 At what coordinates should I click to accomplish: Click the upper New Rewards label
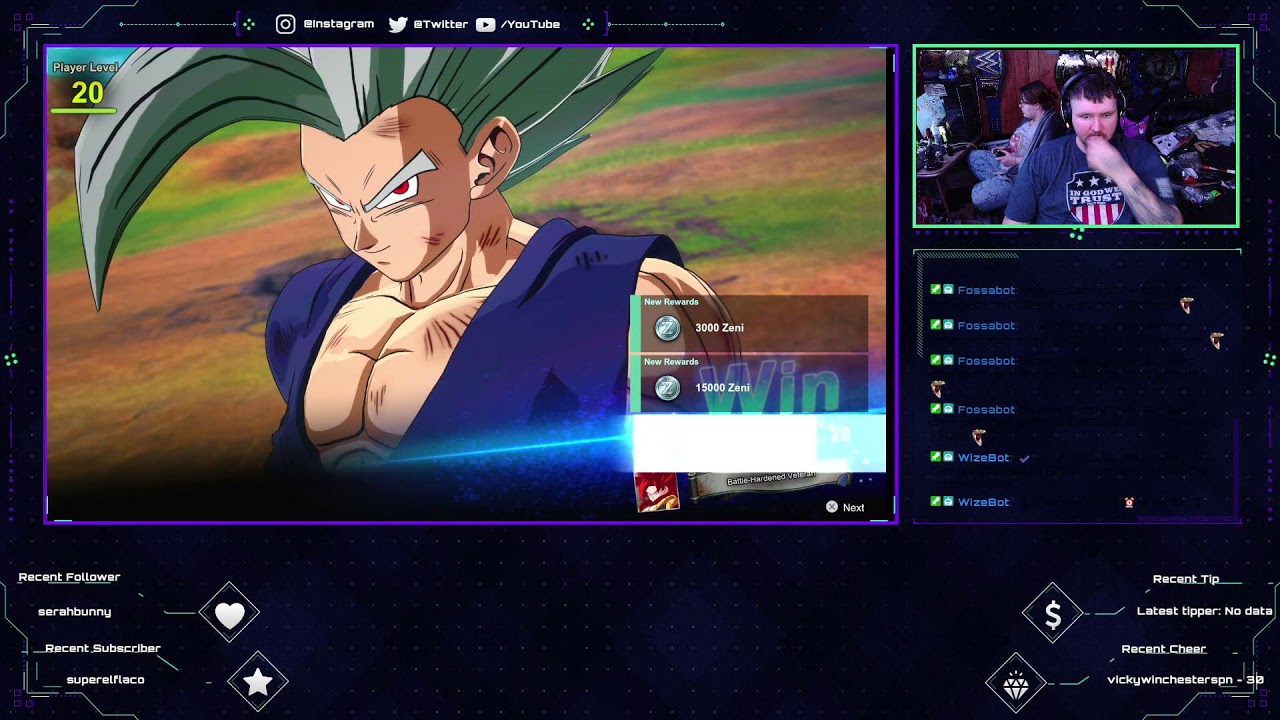coord(671,302)
